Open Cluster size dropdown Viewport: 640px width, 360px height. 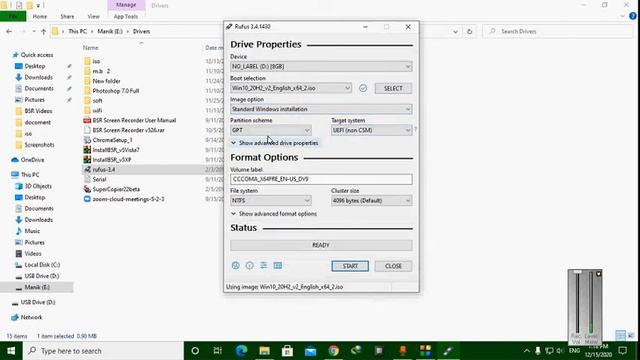click(x=371, y=200)
